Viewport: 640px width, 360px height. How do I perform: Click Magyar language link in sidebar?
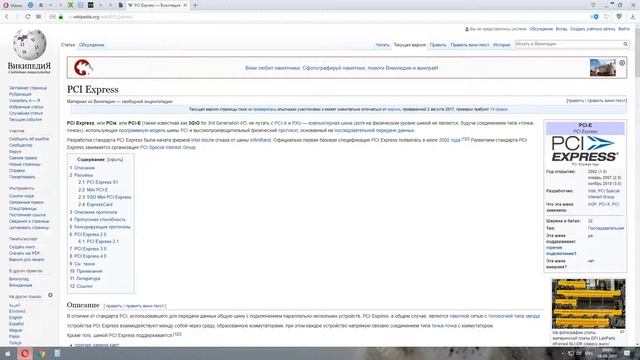coord(16,330)
